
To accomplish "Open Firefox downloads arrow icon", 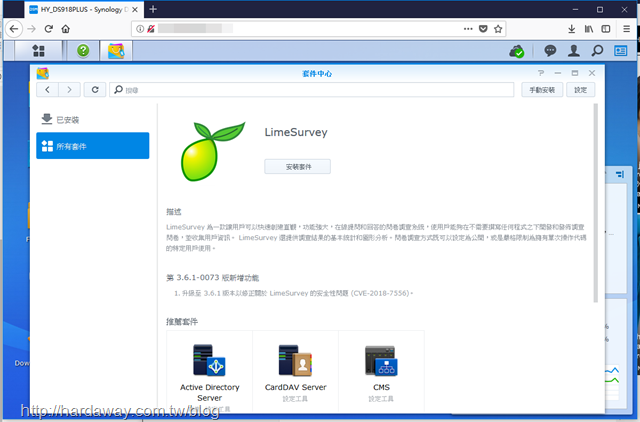I will point(571,29).
